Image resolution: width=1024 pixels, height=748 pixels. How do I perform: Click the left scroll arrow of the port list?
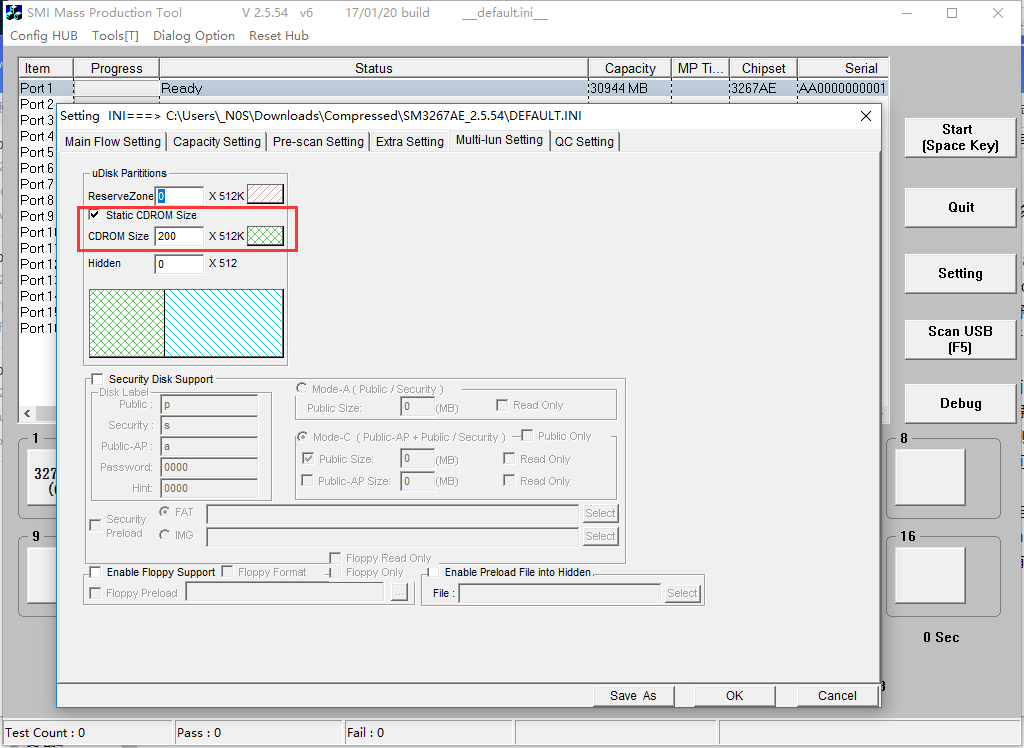coord(27,414)
